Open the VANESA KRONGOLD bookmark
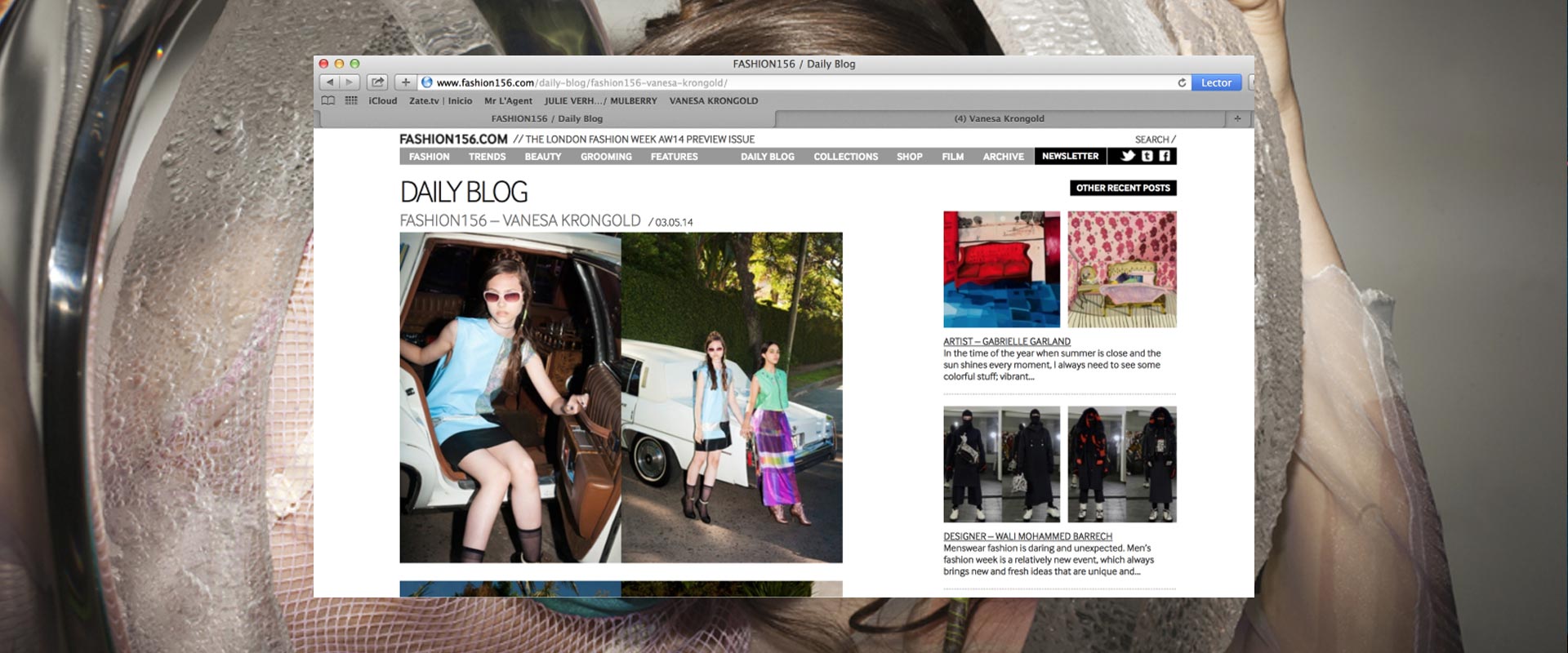 point(714,101)
